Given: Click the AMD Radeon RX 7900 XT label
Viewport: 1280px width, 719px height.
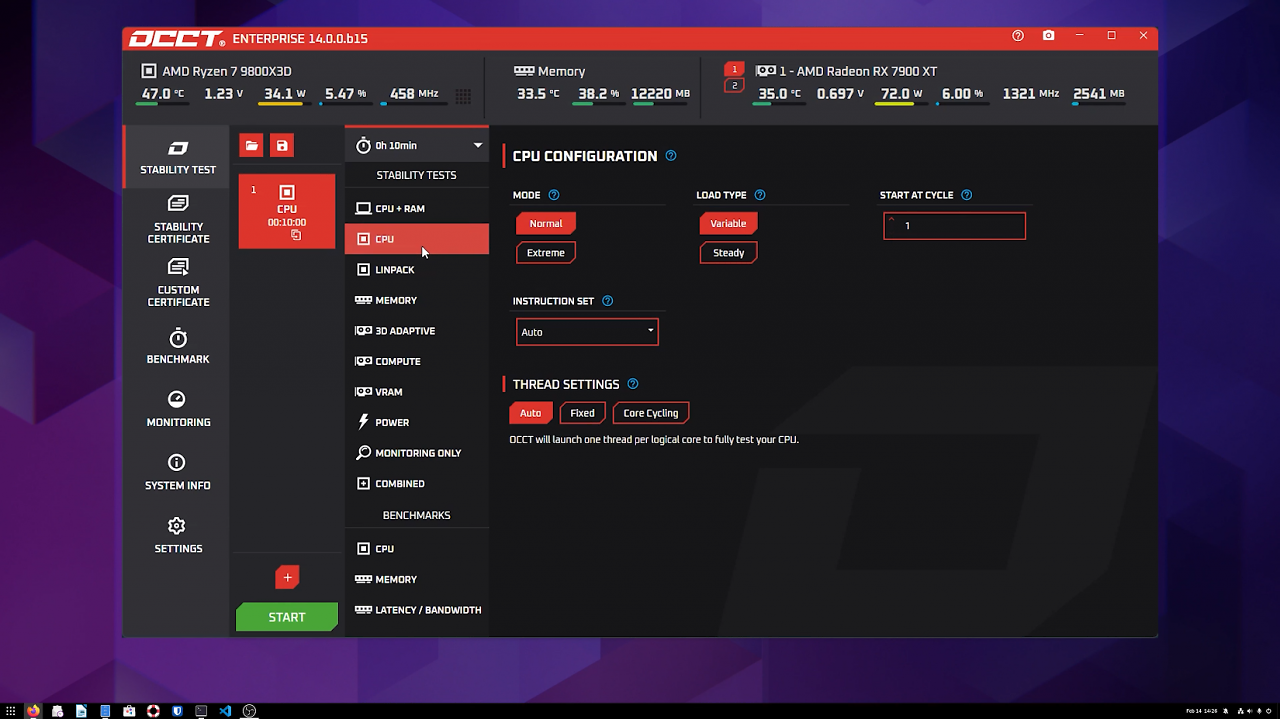Looking at the screenshot, I should tap(858, 71).
